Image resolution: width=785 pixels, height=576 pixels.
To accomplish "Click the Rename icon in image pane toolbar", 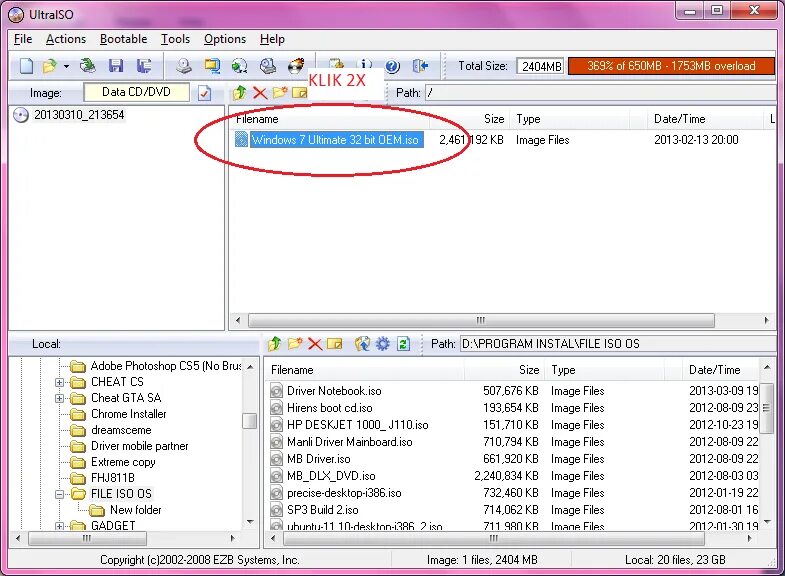I will pos(299,93).
